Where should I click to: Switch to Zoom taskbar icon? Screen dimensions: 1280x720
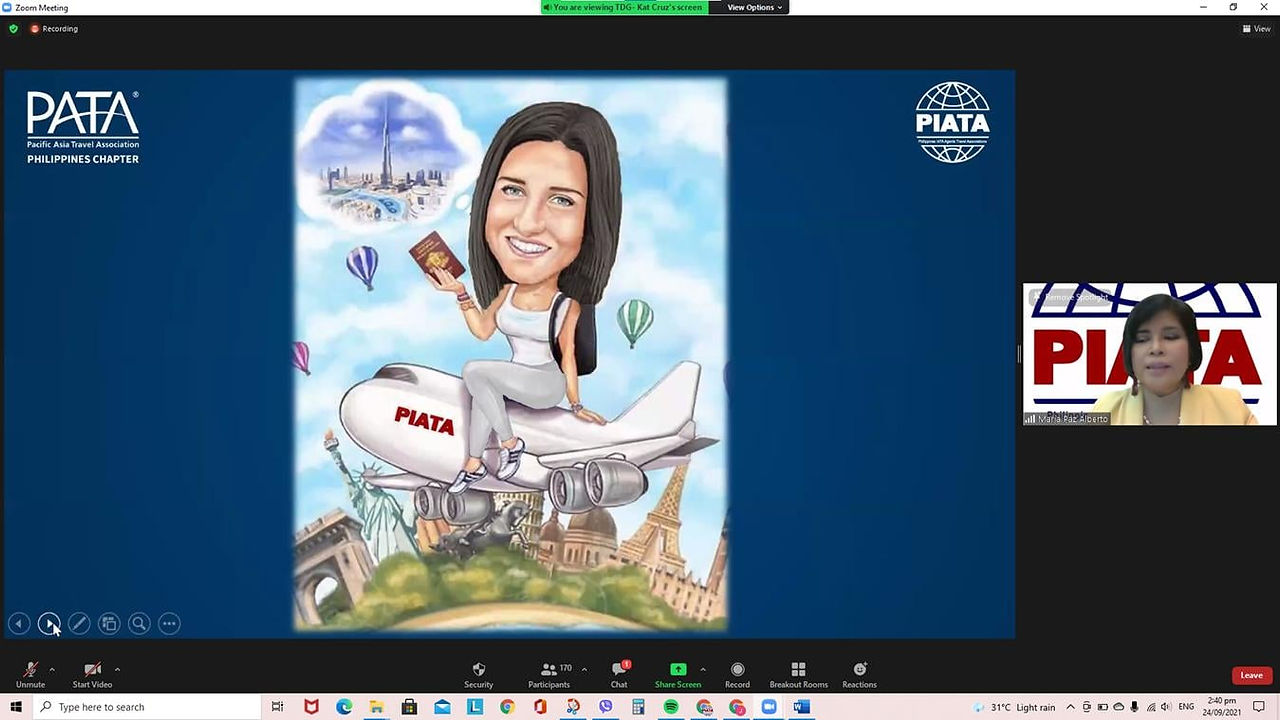click(769, 707)
